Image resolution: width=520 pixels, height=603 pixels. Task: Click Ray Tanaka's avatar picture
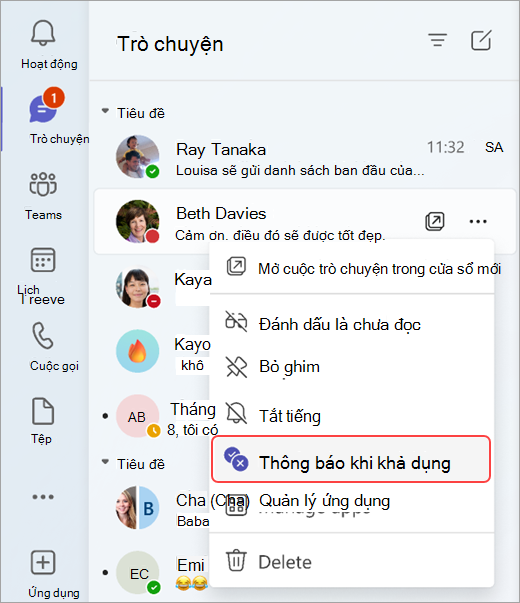(138, 157)
